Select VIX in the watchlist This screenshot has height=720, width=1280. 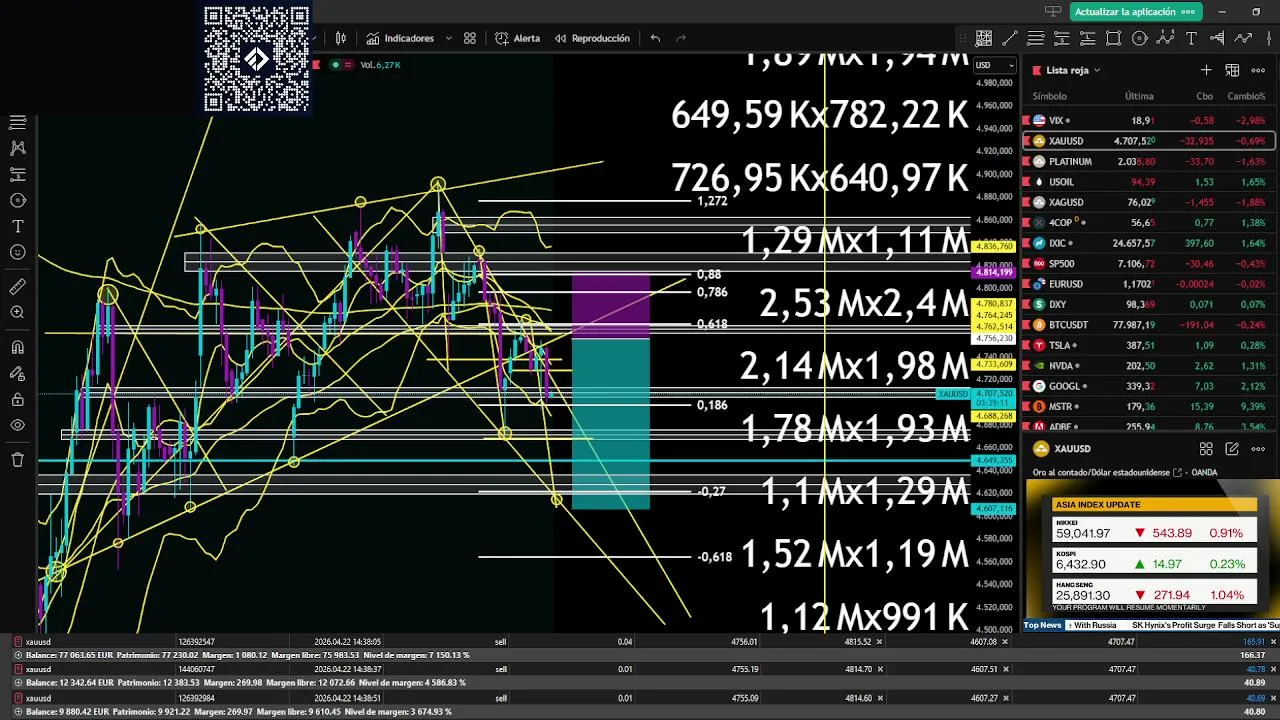(1148, 120)
